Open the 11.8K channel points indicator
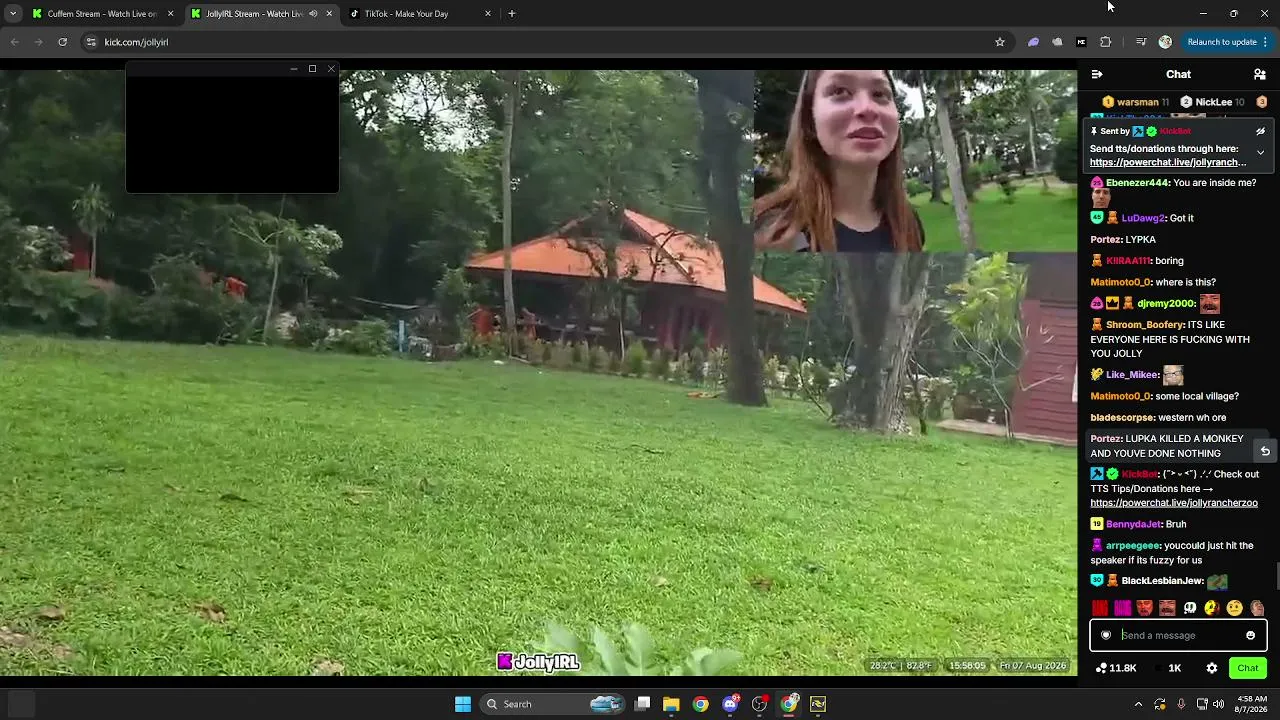1280x720 pixels. (x=1116, y=668)
